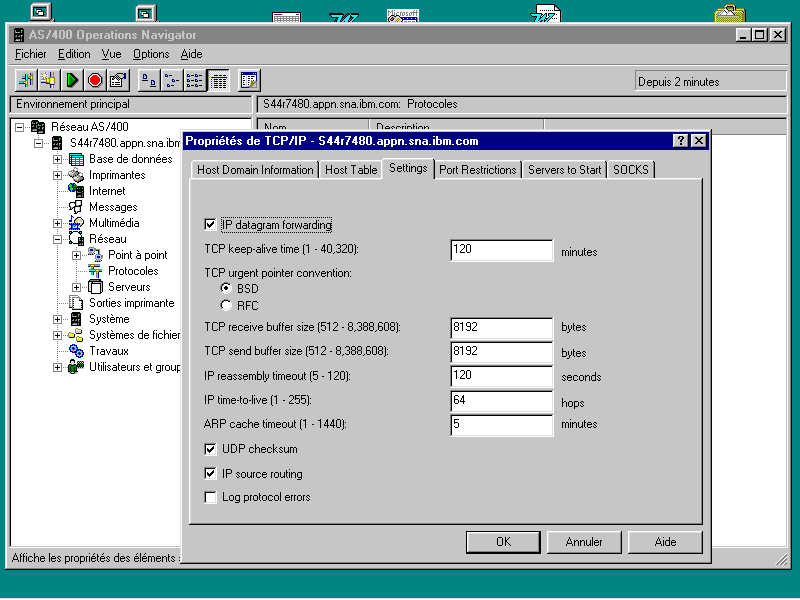The height and width of the screenshot is (600, 800).
Task: Expand the Multimédia node
Action: (x=57, y=223)
